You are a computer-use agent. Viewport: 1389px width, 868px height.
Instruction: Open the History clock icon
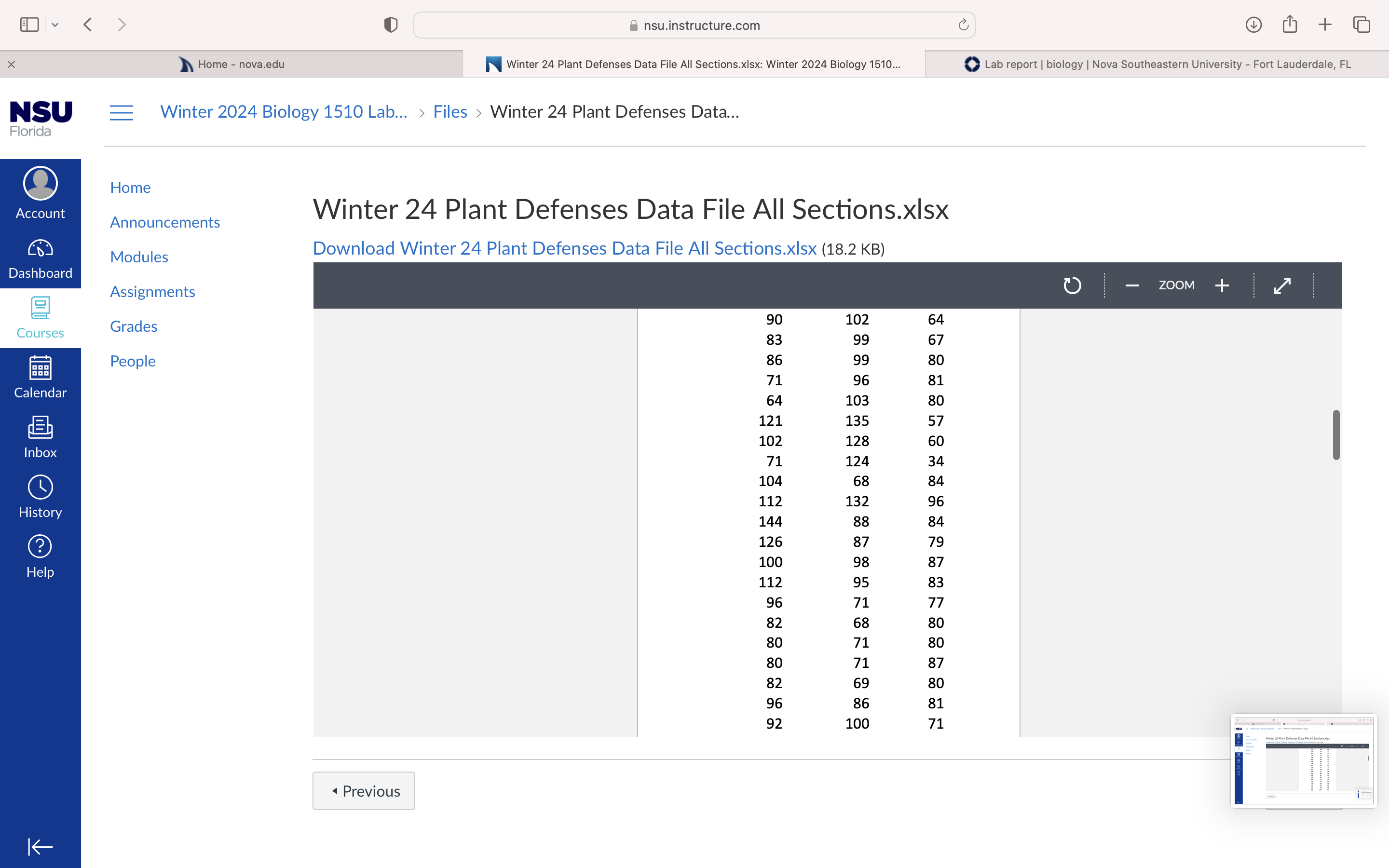tap(40, 488)
